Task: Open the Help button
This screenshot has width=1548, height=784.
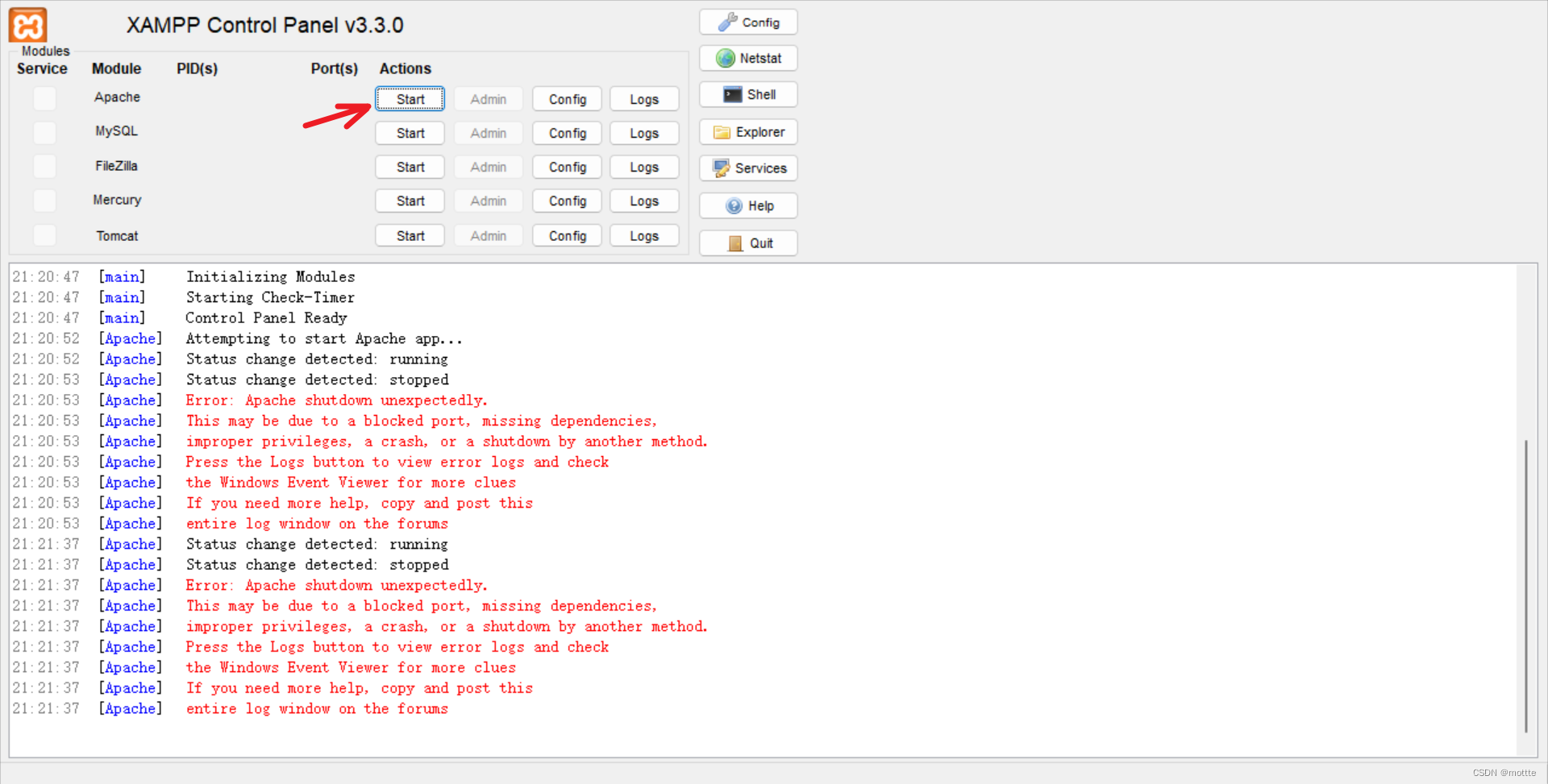Action: [748, 205]
